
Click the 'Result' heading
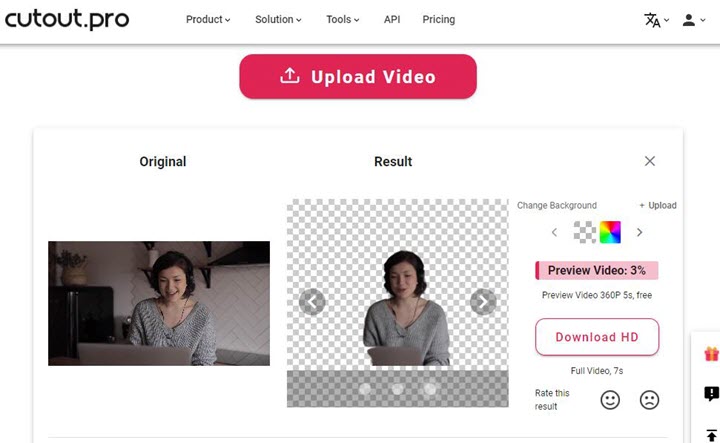[393, 162]
